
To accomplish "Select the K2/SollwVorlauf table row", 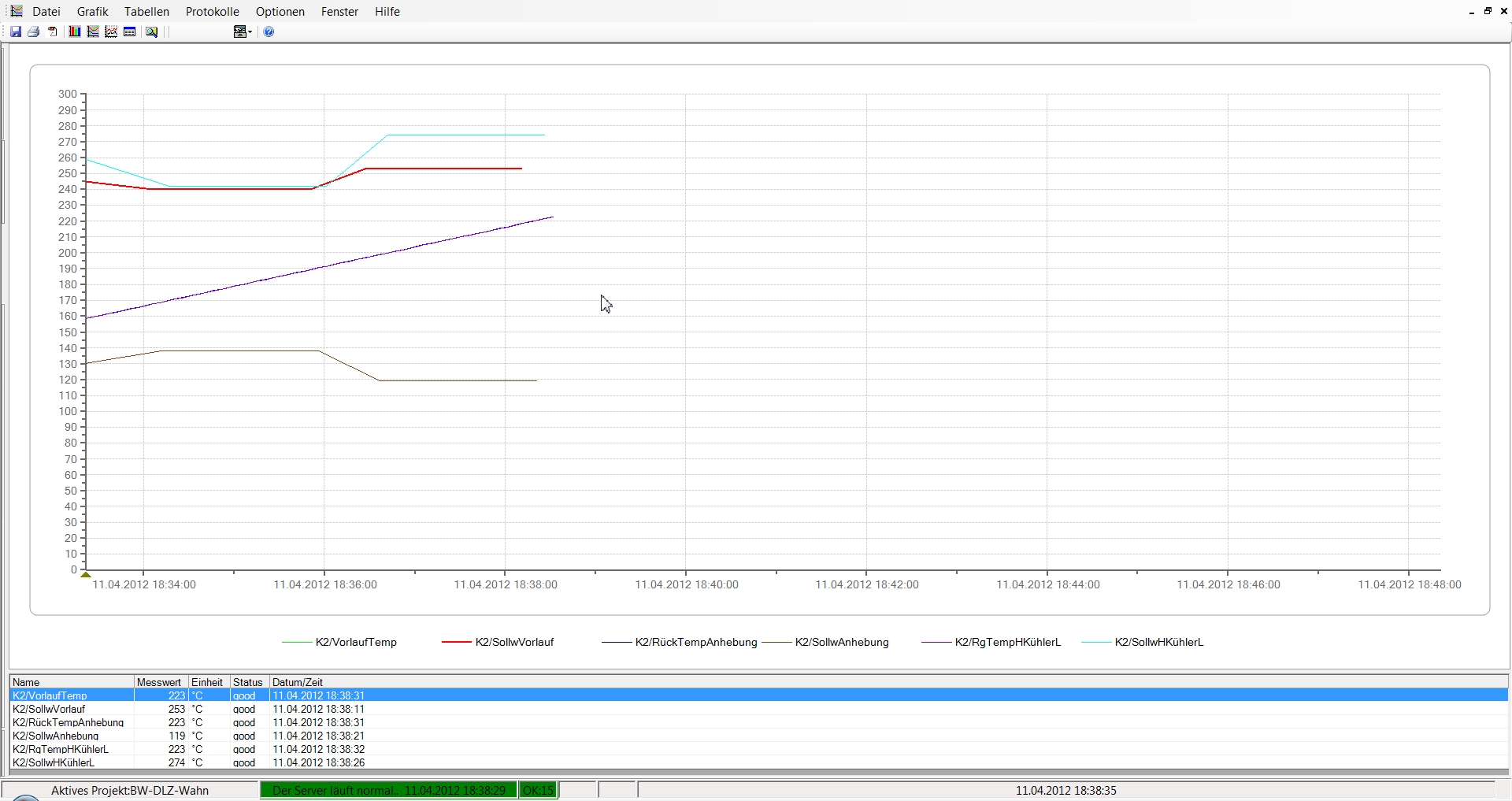I will [x=758, y=709].
